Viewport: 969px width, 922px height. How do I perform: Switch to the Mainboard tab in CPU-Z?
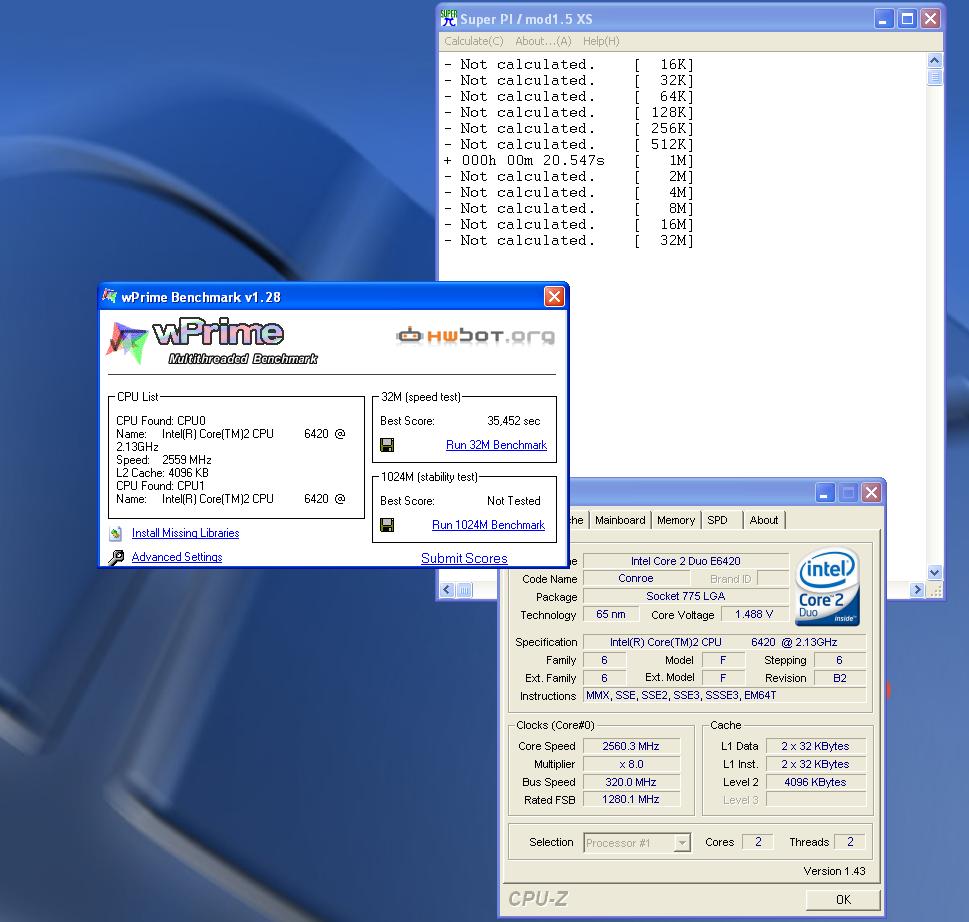click(620, 520)
